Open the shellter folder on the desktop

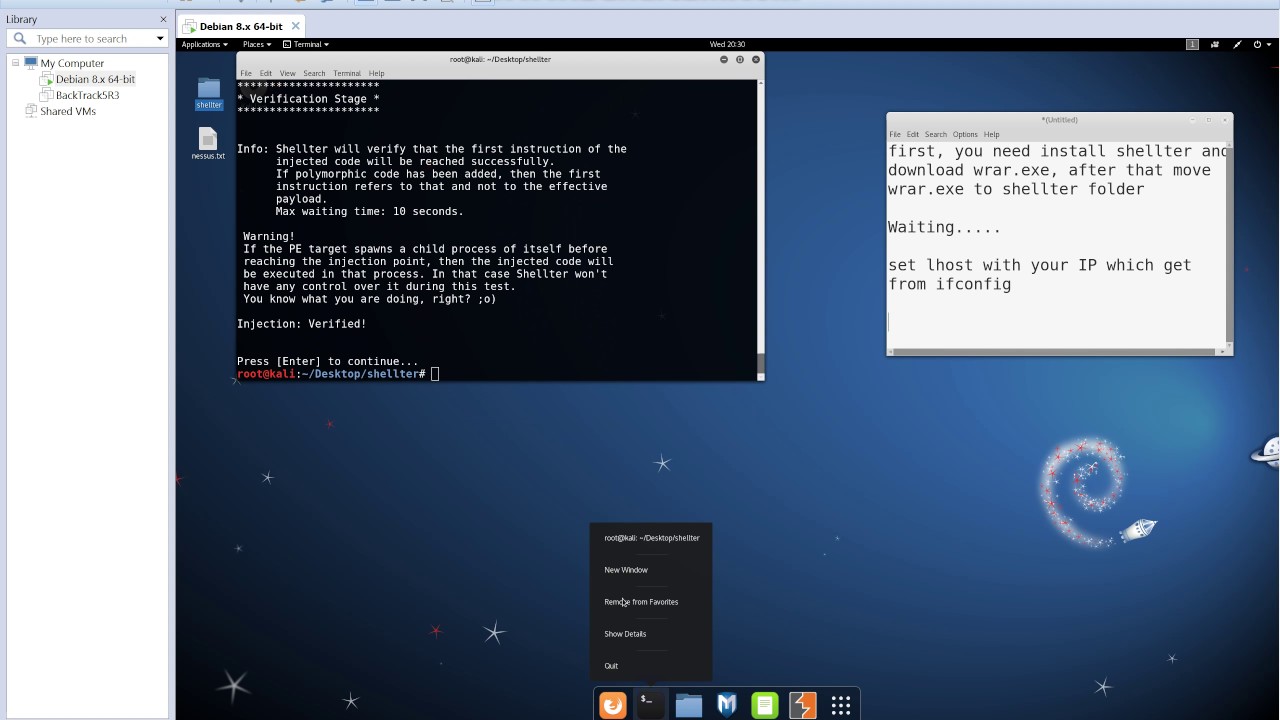(209, 92)
